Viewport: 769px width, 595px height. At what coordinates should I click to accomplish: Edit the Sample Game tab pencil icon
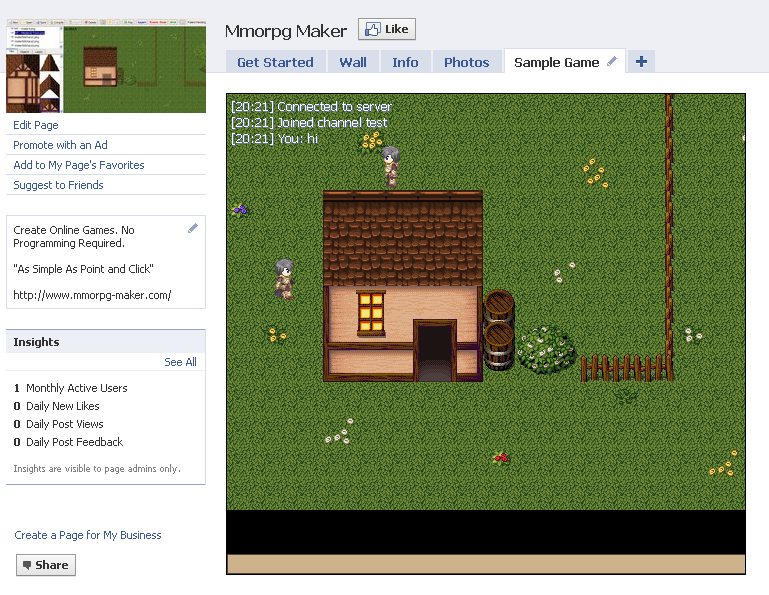[x=612, y=61]
